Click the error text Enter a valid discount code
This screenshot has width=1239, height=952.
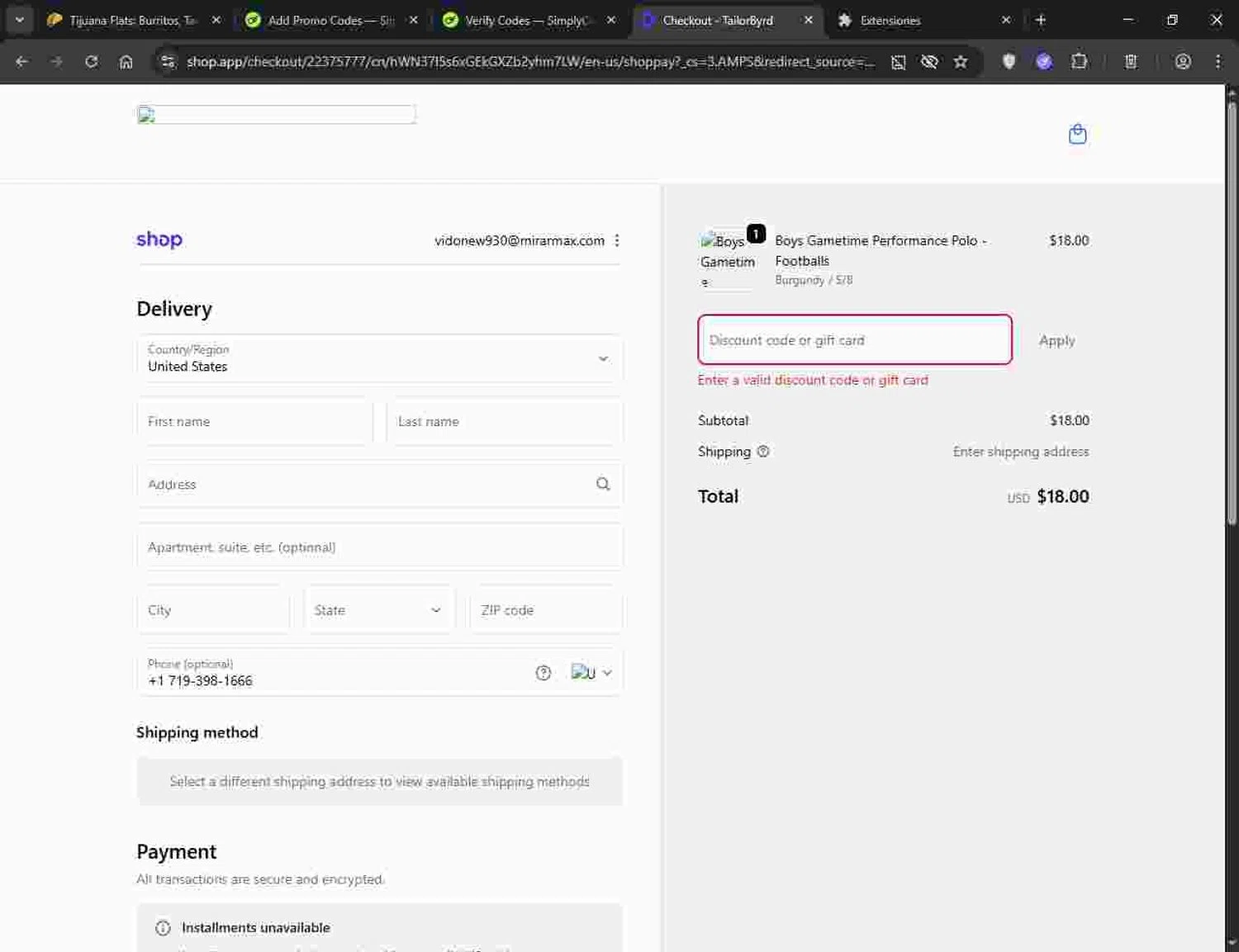pos(813,380)
